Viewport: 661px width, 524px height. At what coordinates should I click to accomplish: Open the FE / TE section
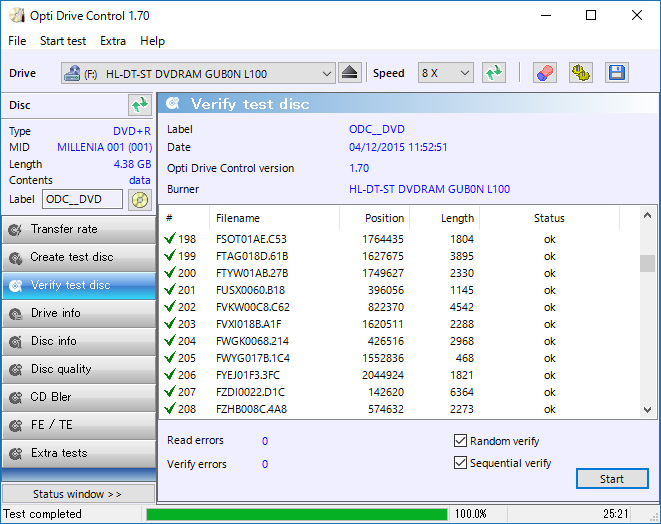pos(79,425)
